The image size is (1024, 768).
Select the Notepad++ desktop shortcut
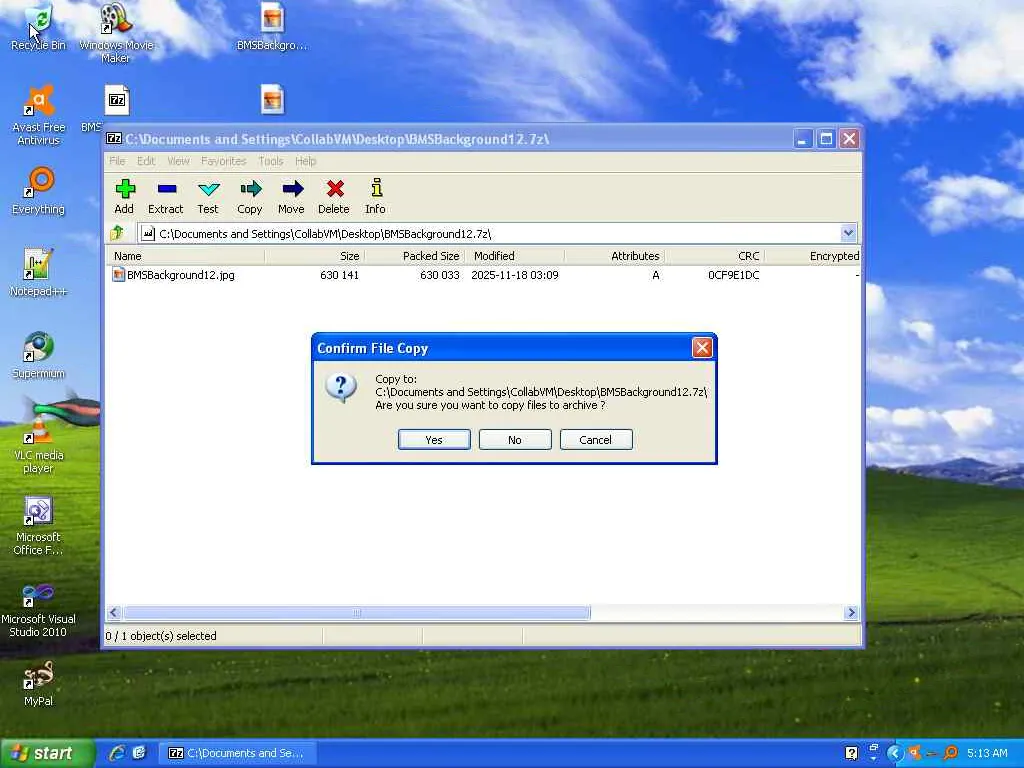click(39, 273)
